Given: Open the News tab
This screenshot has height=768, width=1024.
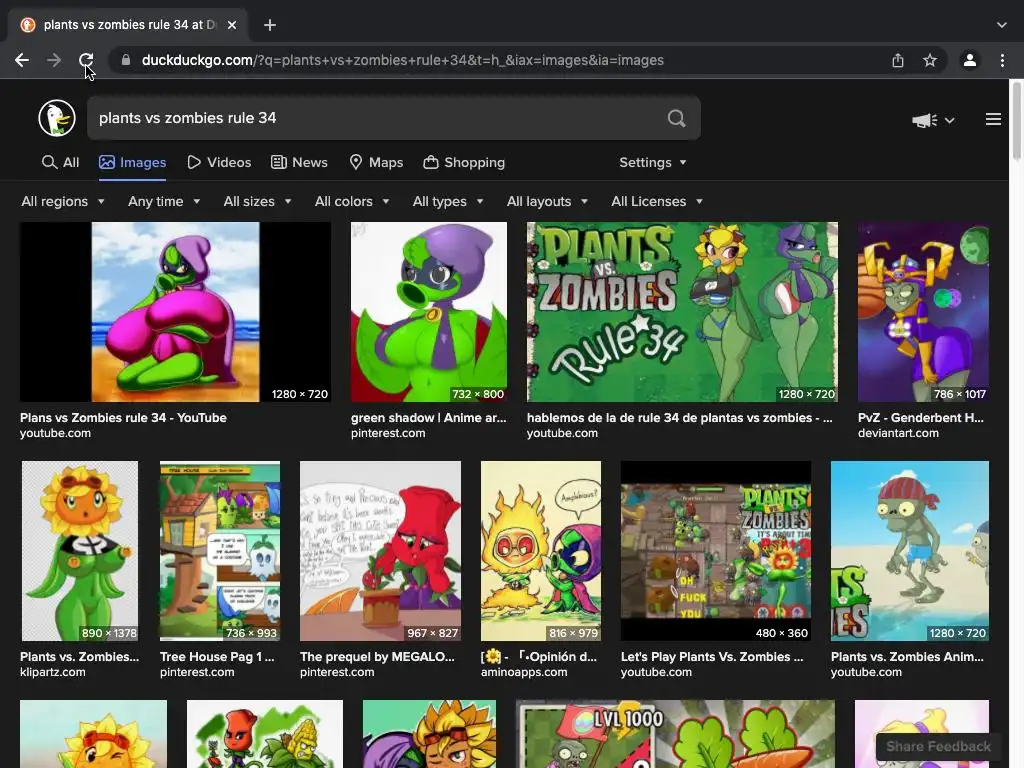Looking at the screenshot, I should pos(299,163).
